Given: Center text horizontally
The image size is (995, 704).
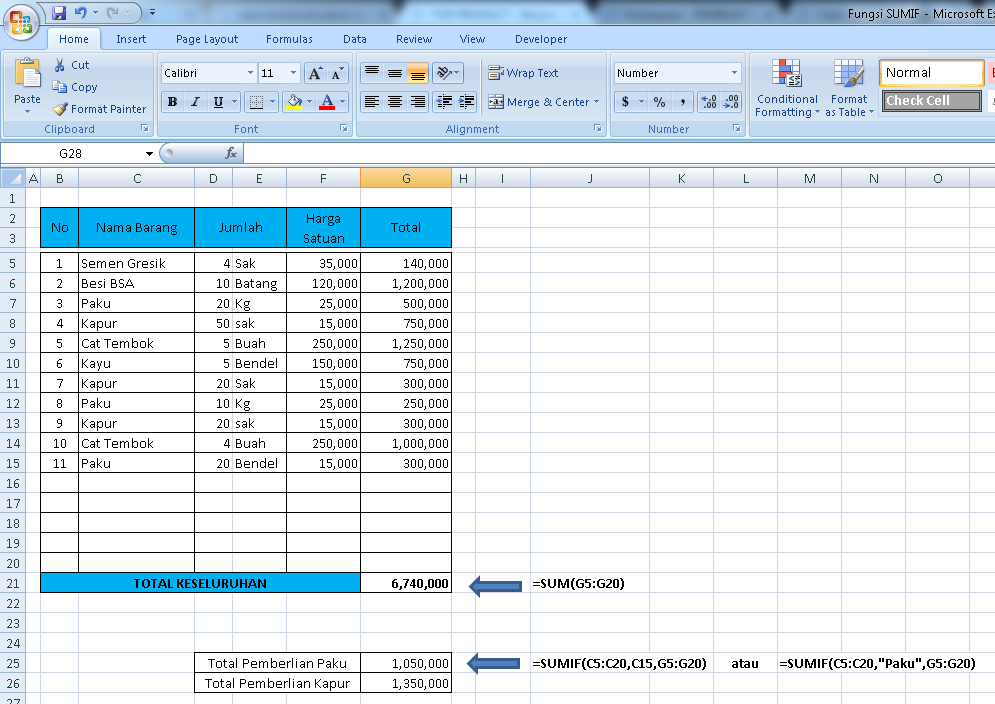Looking at the screenshot, I should pos(395,102).
